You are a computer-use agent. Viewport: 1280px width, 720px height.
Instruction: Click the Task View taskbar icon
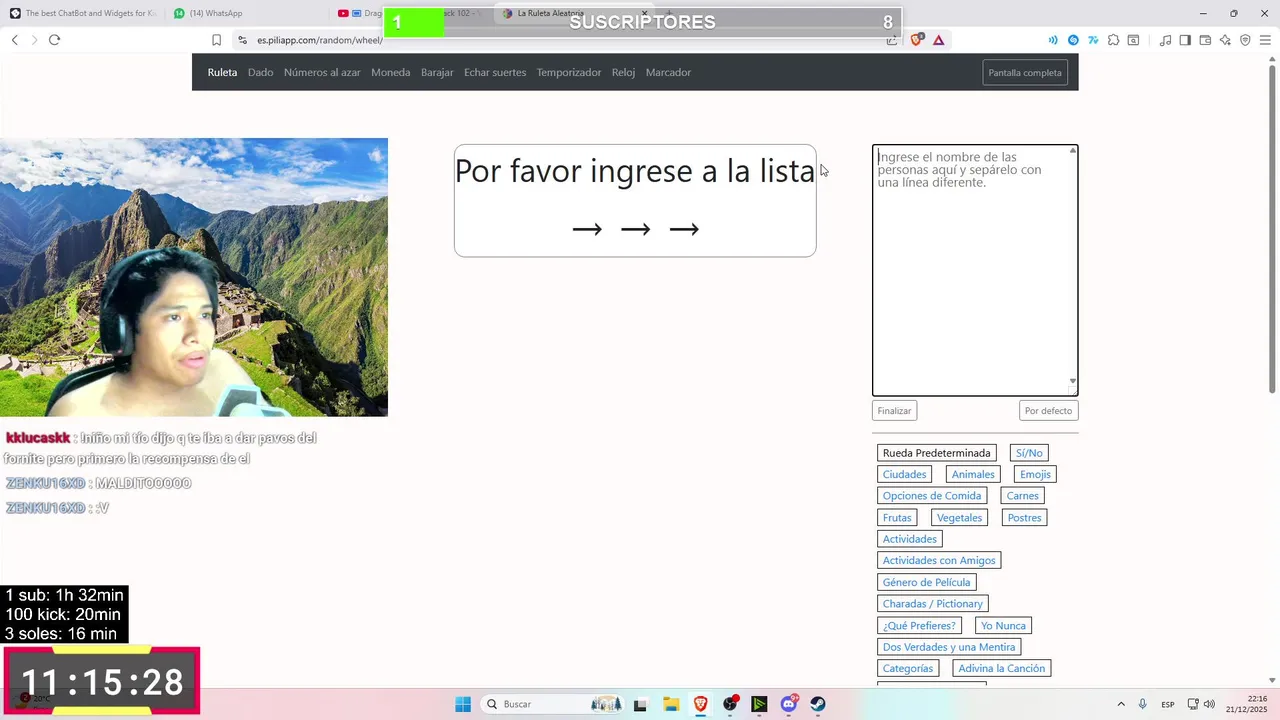tap(641, 704)
